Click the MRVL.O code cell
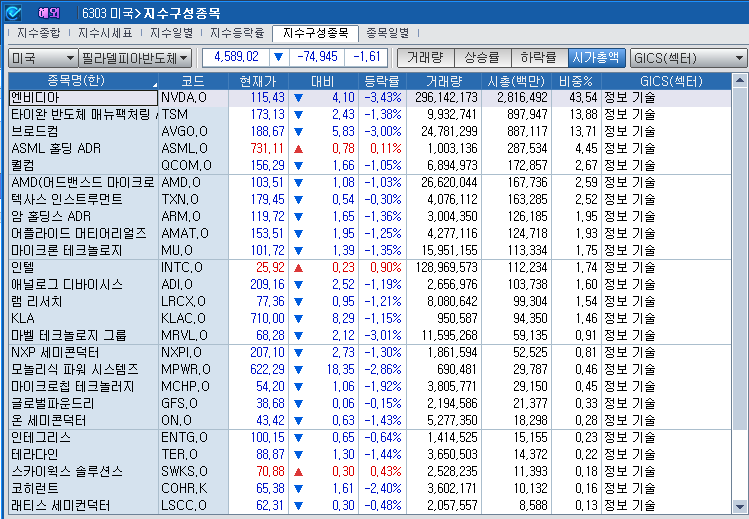This screenshot has width=749, height=519. pyautogui.click(x=193, y=336)
